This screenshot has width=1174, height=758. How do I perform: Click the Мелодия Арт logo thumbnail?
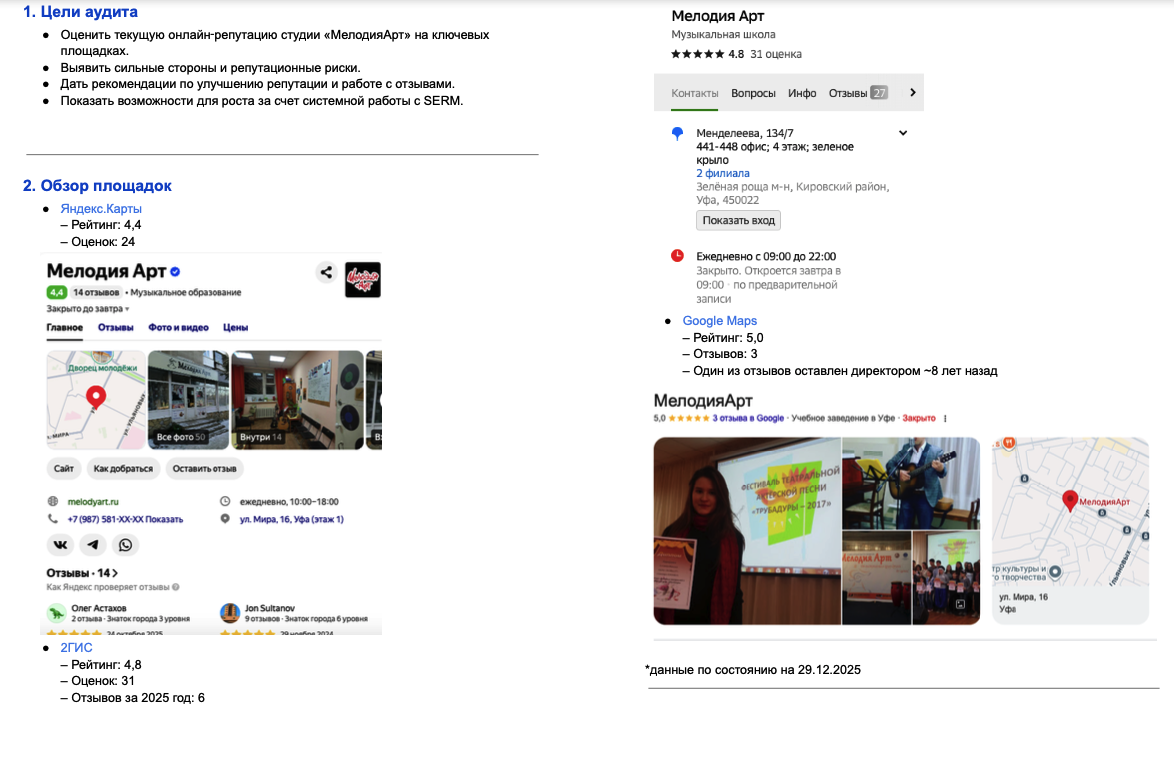(362, 279)
